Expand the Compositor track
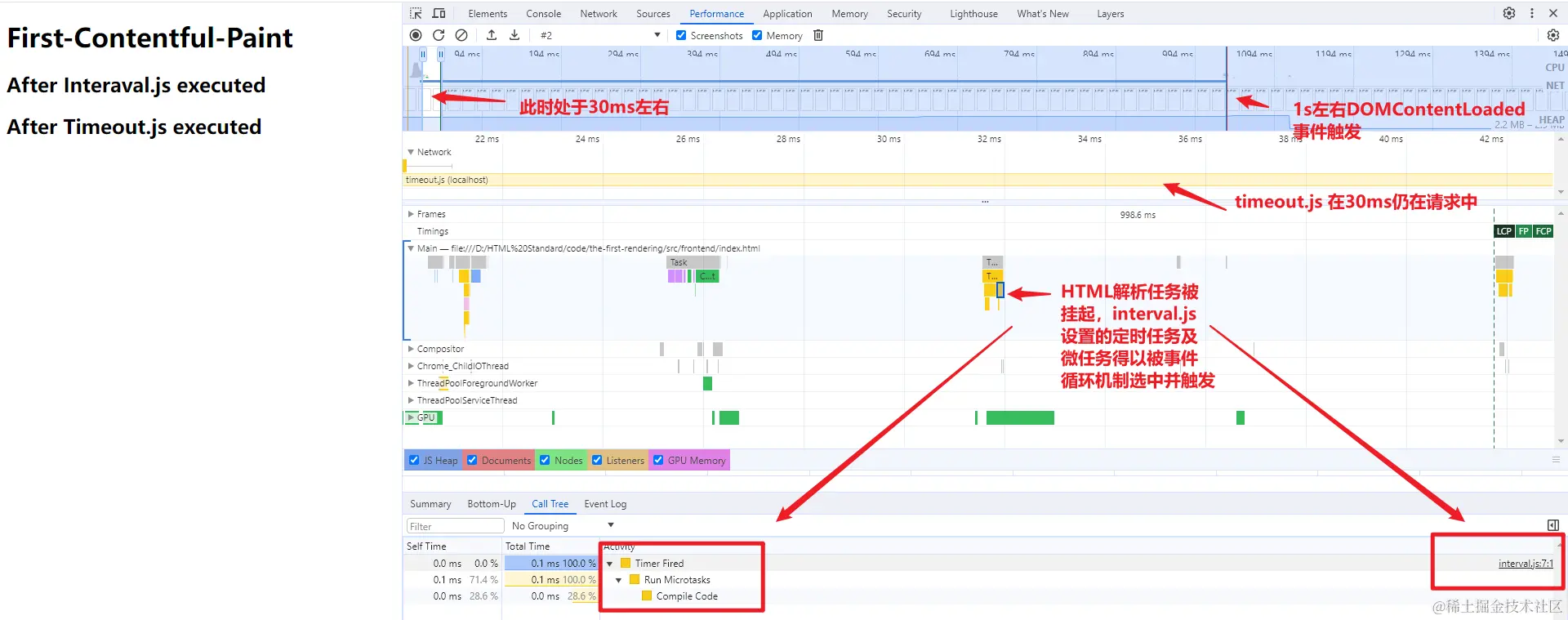The image size is (1568, 620). tap(411, 349)
